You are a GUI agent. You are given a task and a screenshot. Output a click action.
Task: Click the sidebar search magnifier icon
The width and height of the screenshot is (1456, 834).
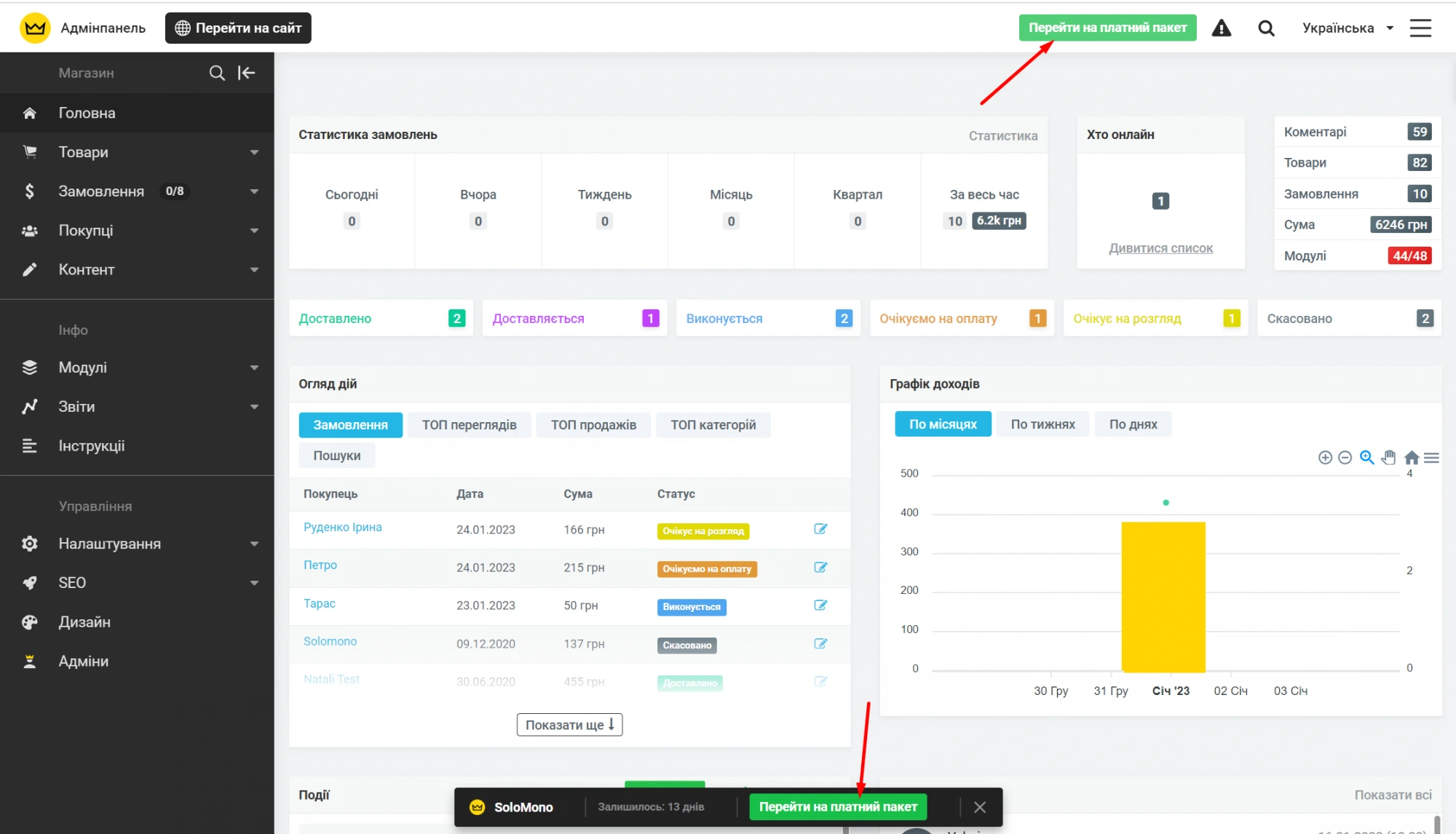[x=217, y=73]
